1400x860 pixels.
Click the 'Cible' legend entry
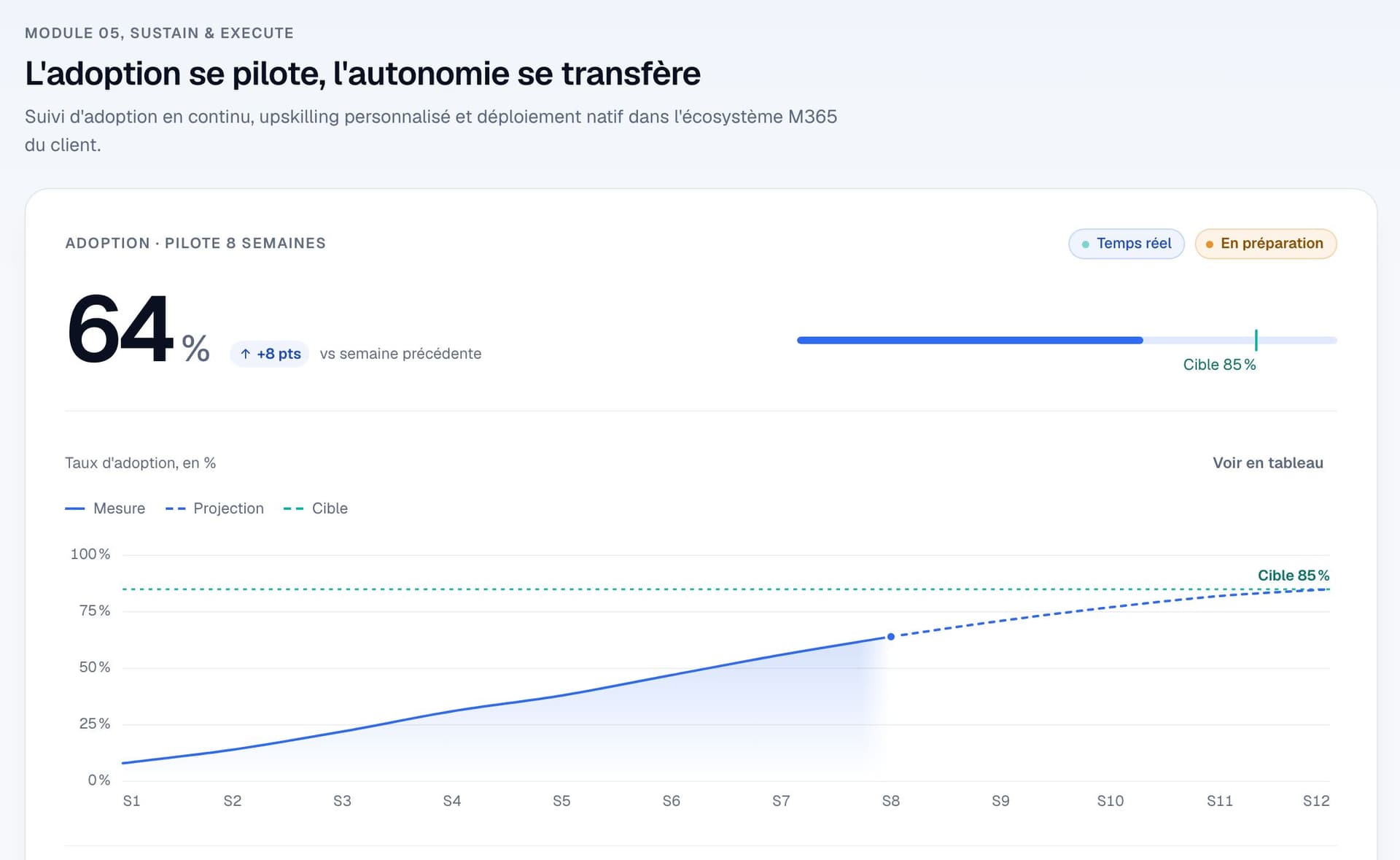coord(315,508)
